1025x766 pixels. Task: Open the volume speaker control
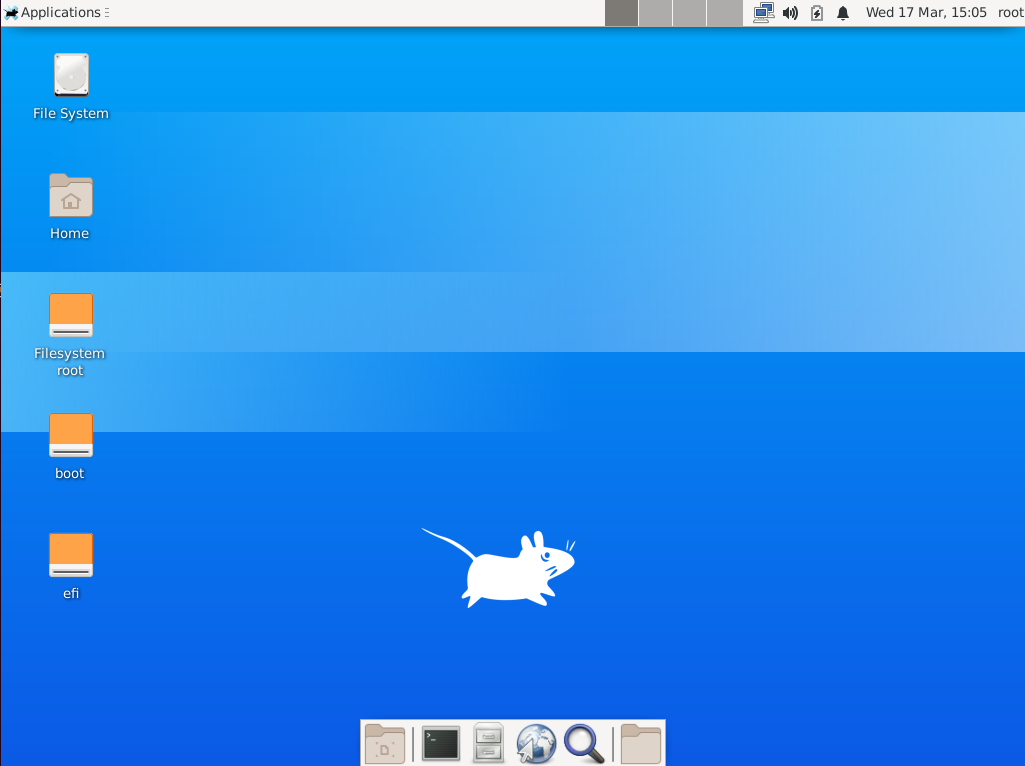[790, 13]
